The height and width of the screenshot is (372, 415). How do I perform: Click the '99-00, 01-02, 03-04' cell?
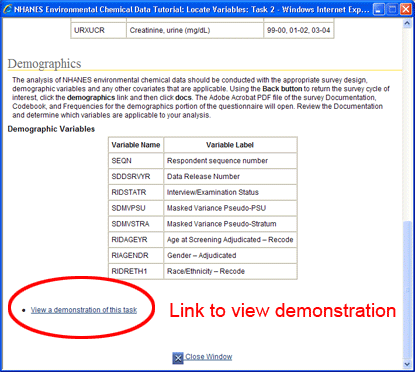coord(299,30)
